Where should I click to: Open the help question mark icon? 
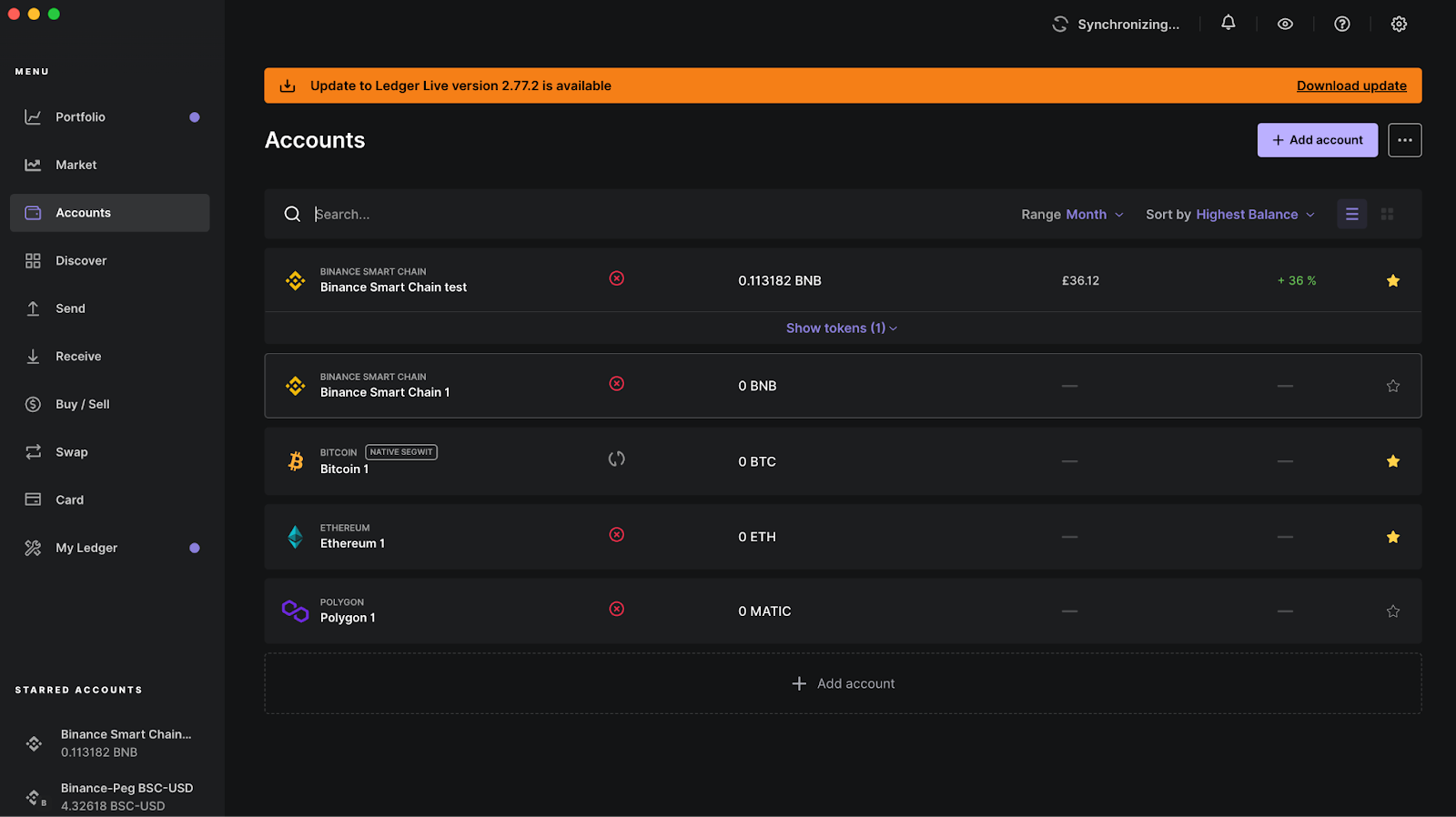[1342, 25]
